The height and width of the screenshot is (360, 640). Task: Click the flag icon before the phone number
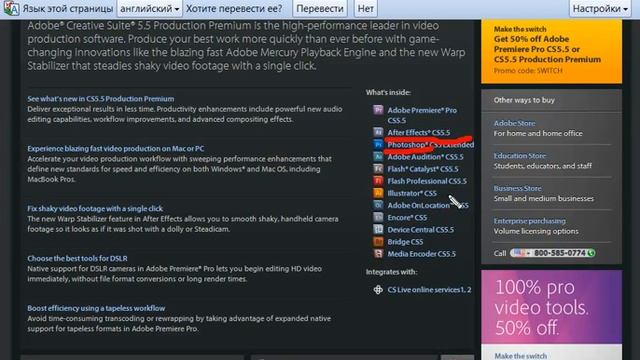(520, 253)
